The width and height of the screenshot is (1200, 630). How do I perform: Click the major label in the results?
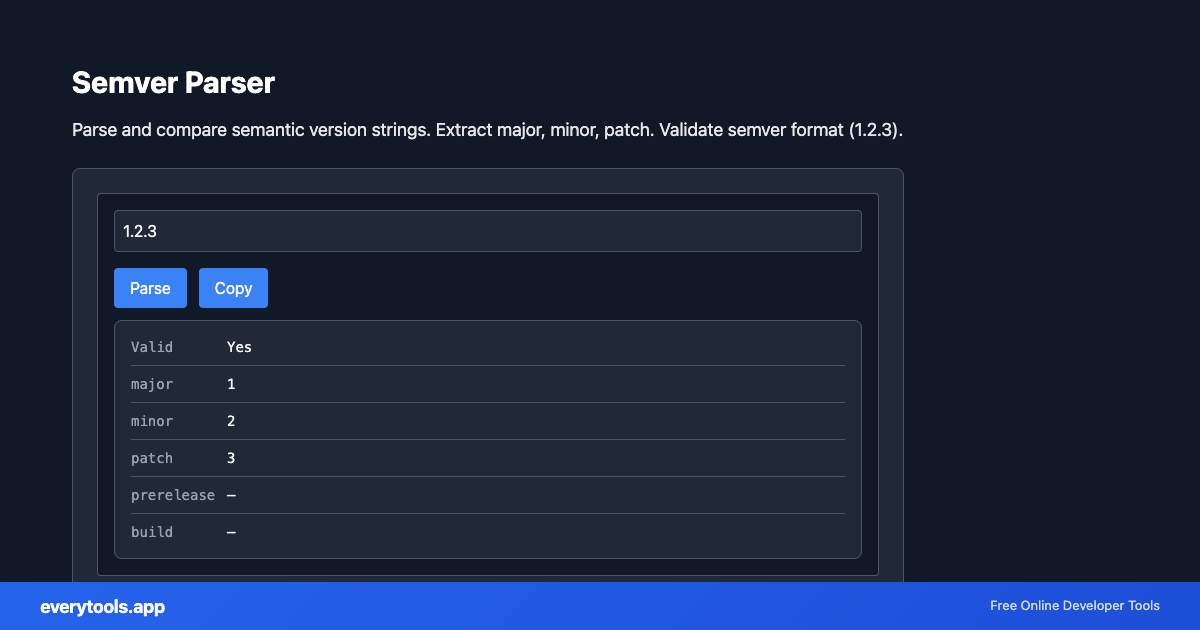151,383
